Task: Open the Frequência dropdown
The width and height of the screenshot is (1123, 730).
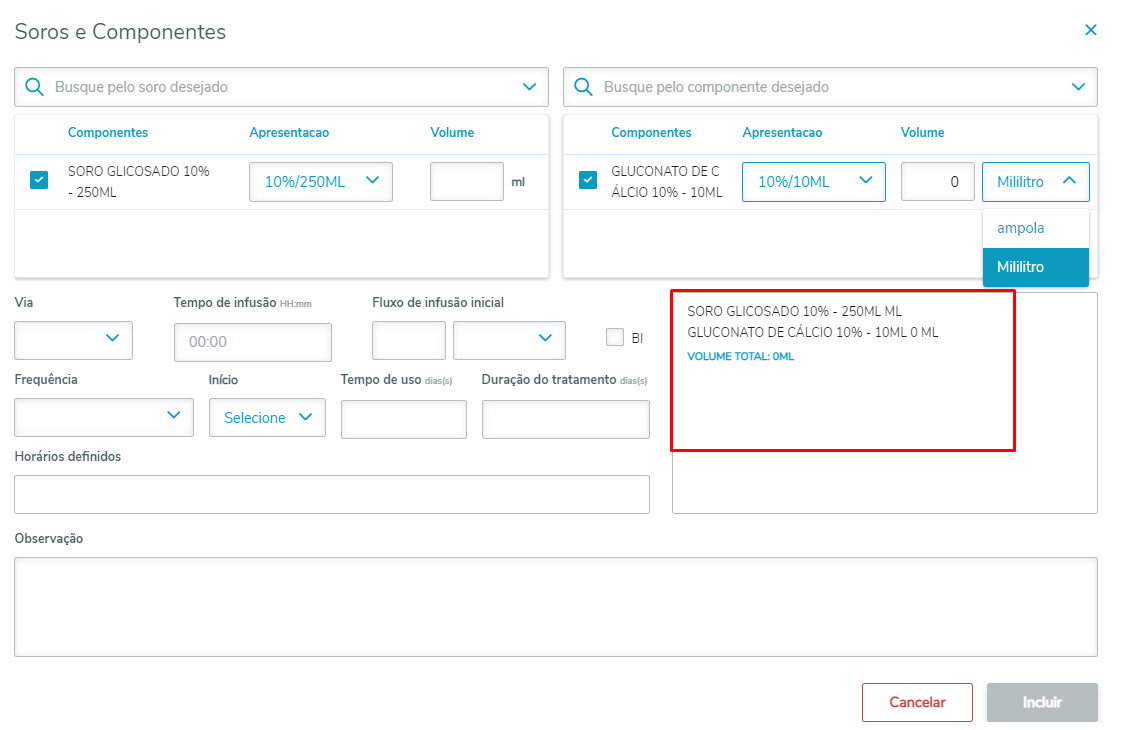Action: 104,416
